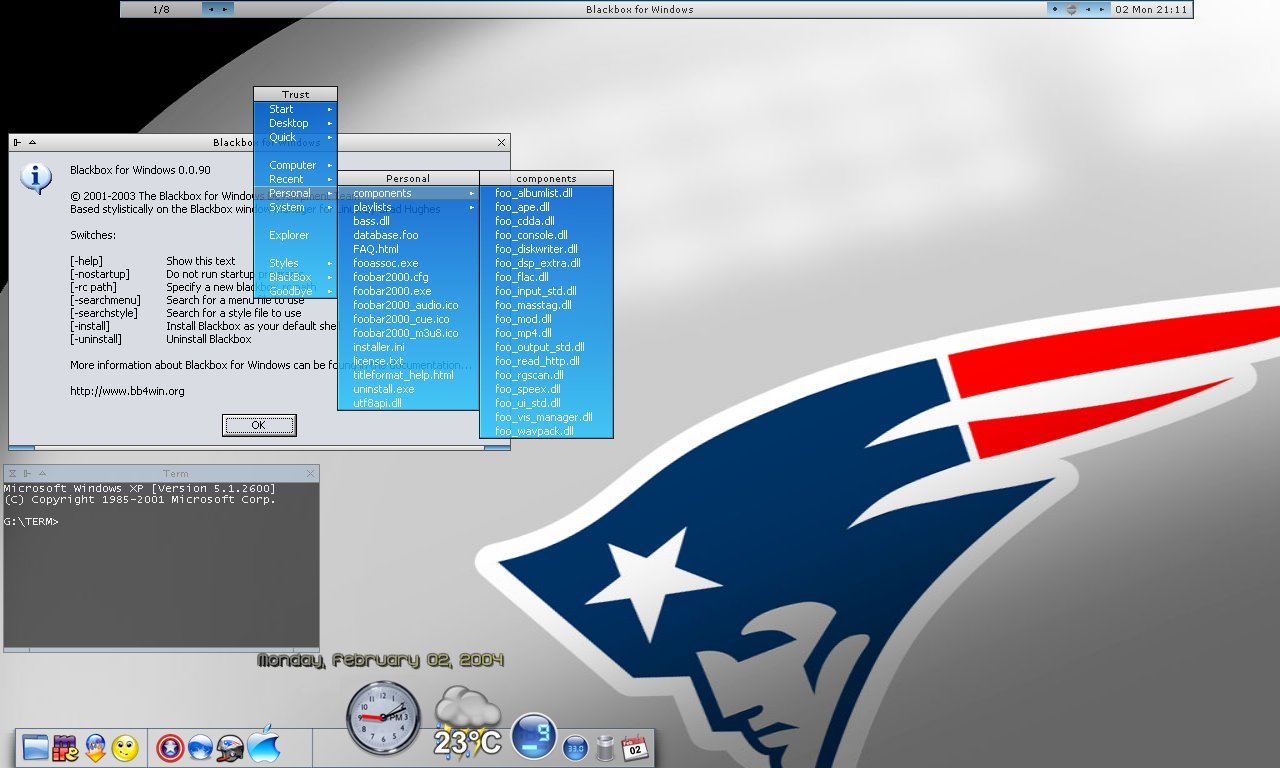Viewport: 1280px width, 768px height.
Task: Click the analog clock widget
Action: point(383,718)
